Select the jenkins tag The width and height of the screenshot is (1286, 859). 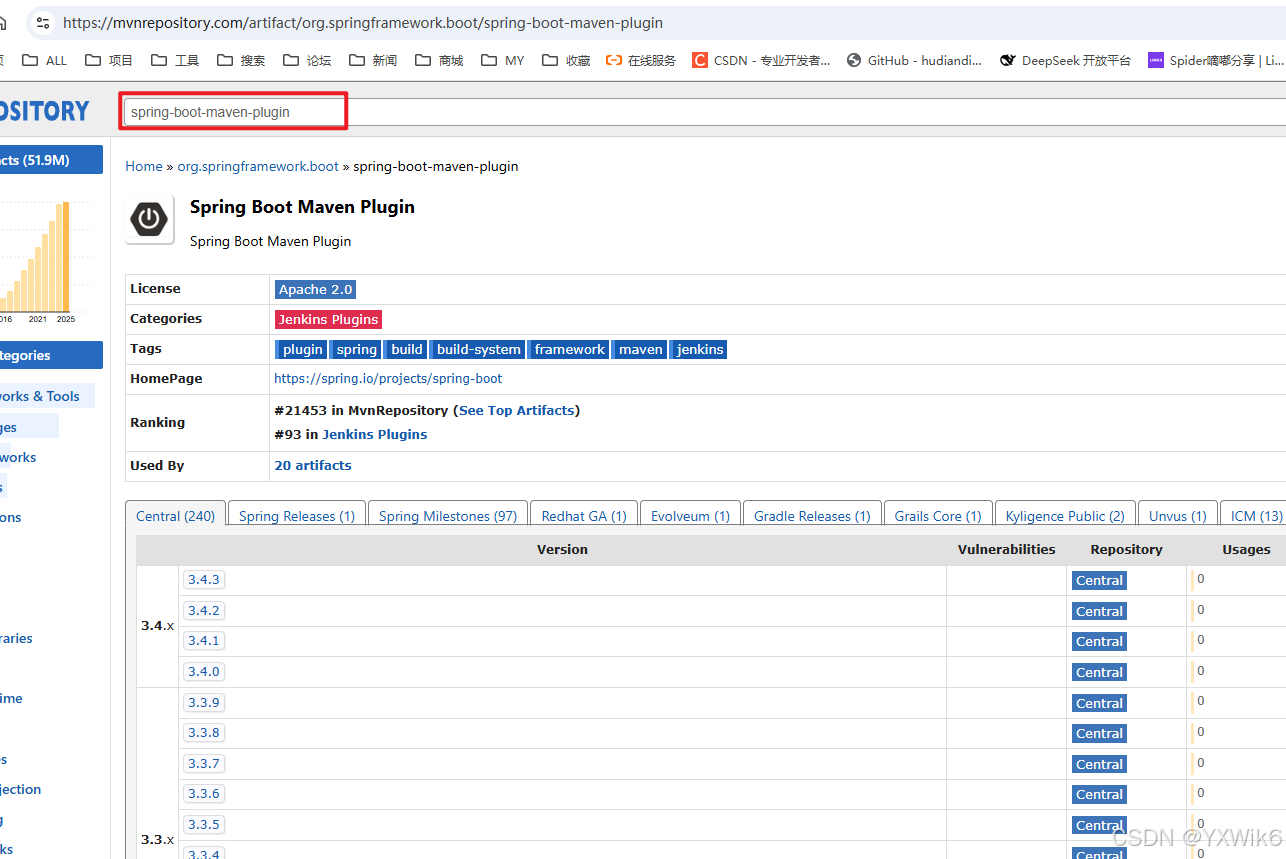698,349
